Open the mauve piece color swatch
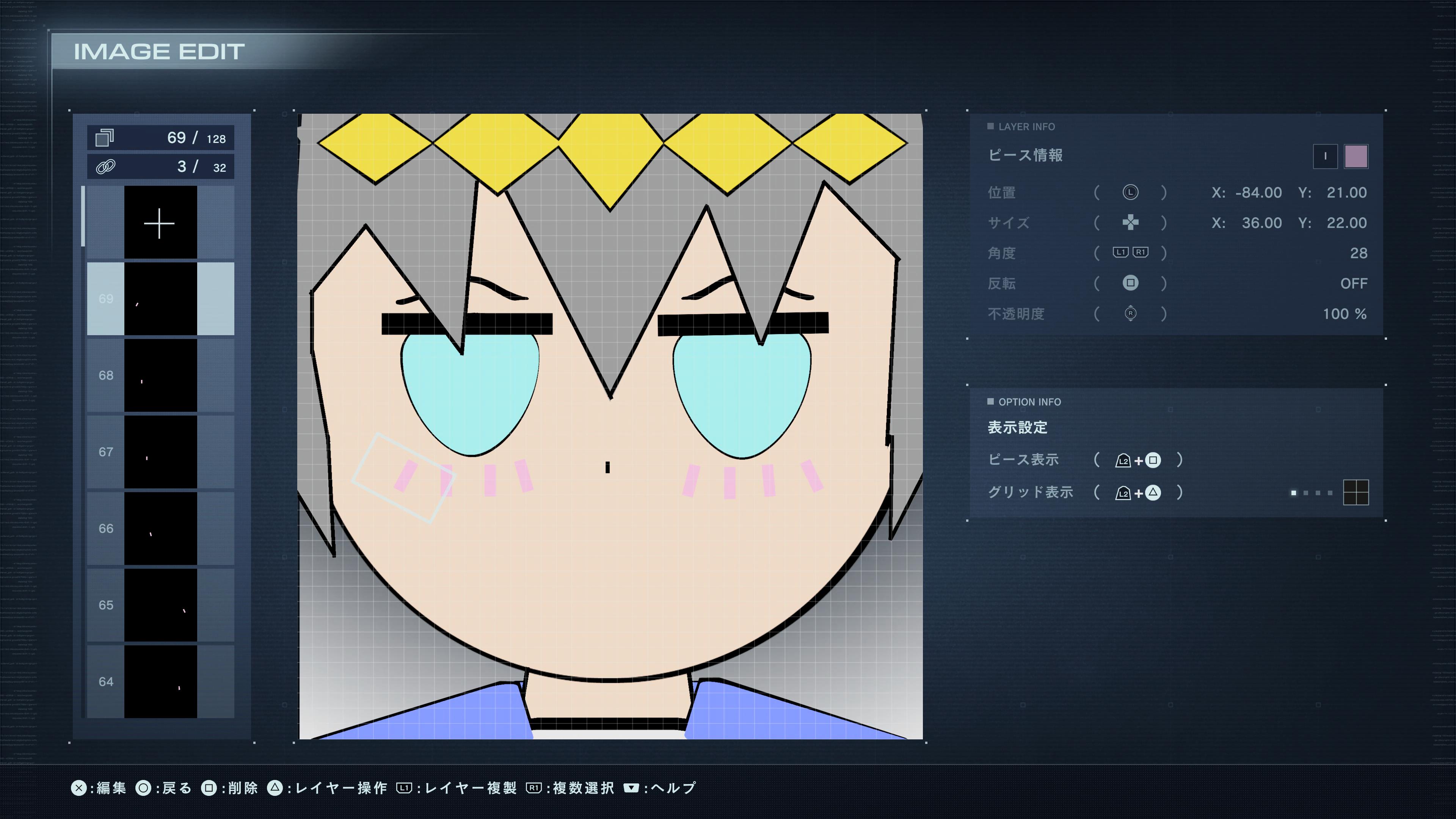Screen dimensions: 1456x819 [1356, 157]
